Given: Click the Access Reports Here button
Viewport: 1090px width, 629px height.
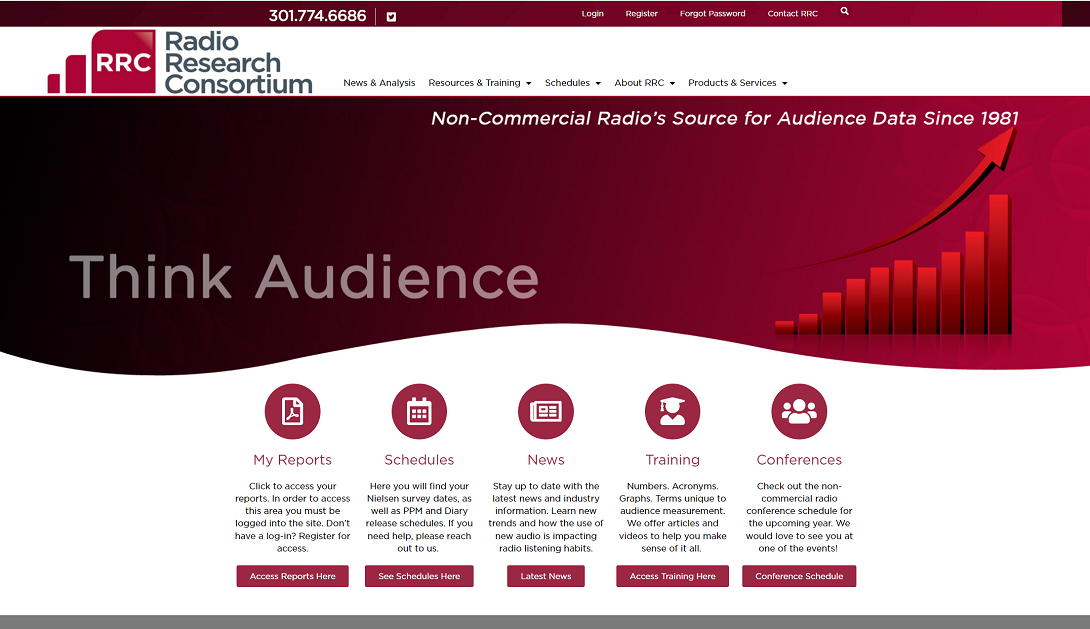Looking at the screenshot, I should point(293,576).
